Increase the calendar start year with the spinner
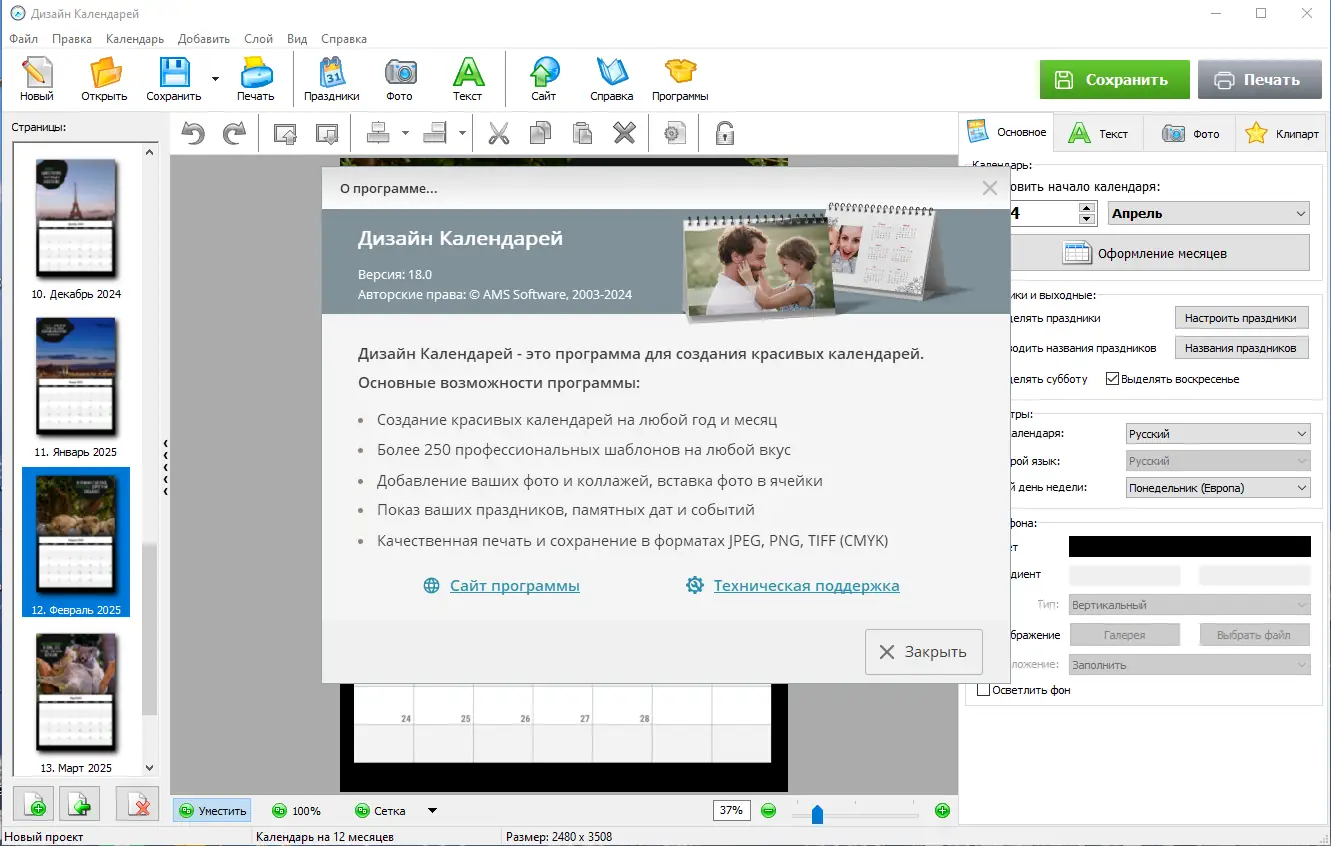 point(1087,207)
